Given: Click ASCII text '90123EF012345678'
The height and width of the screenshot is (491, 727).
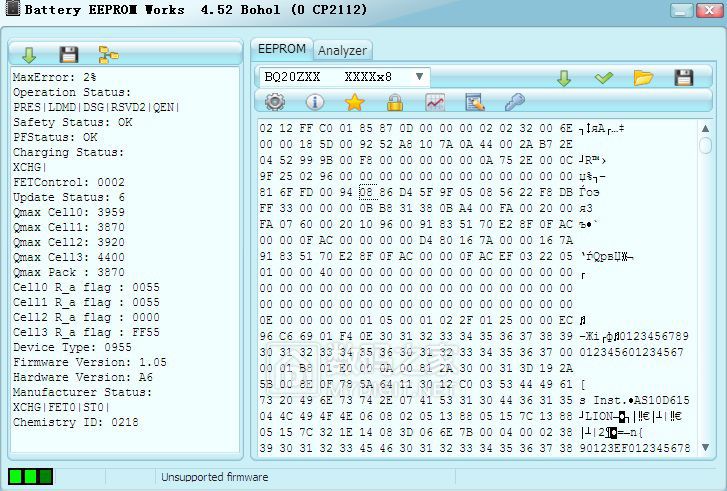Looking at the screenshot, I should (635, 448).
